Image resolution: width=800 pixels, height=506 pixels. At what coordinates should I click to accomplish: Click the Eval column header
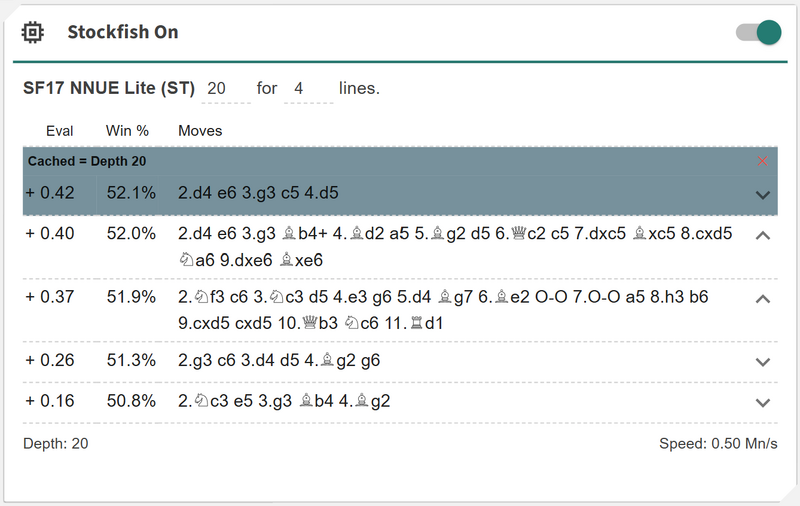(x=60, y=131)
